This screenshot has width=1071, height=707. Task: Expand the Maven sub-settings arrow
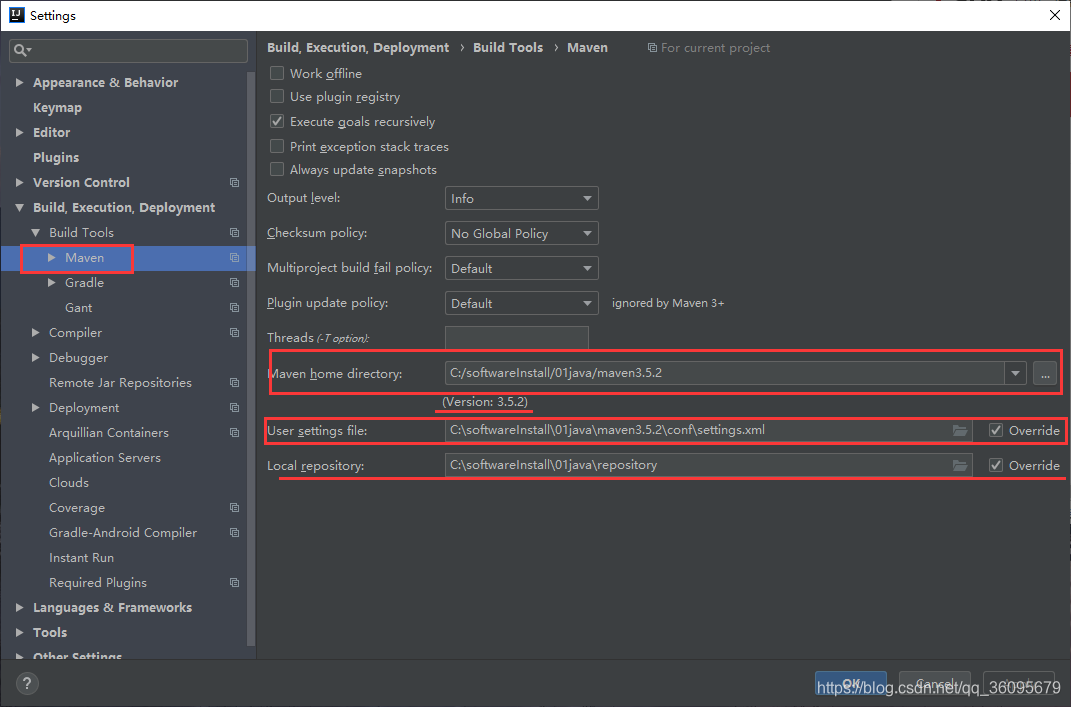tap(52, 258)
